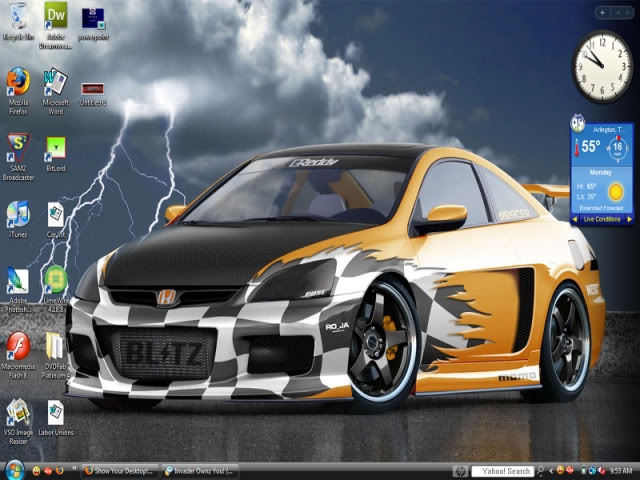Focus the Yahoo! Search taskbar field
This screenshot has height=480, width=640.
(x=503, y=471)
